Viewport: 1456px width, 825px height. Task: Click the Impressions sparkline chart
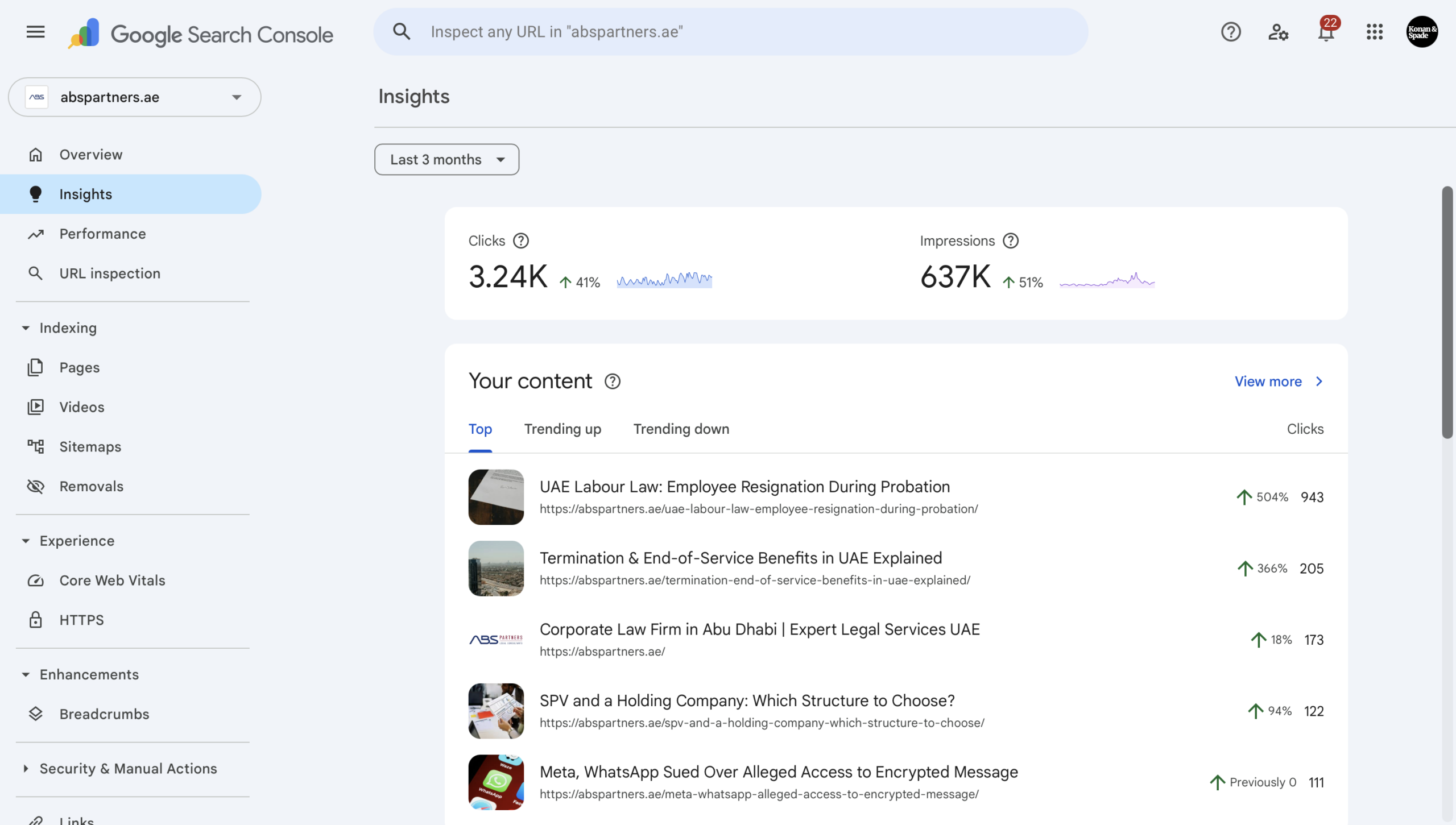coord(1107,280)
